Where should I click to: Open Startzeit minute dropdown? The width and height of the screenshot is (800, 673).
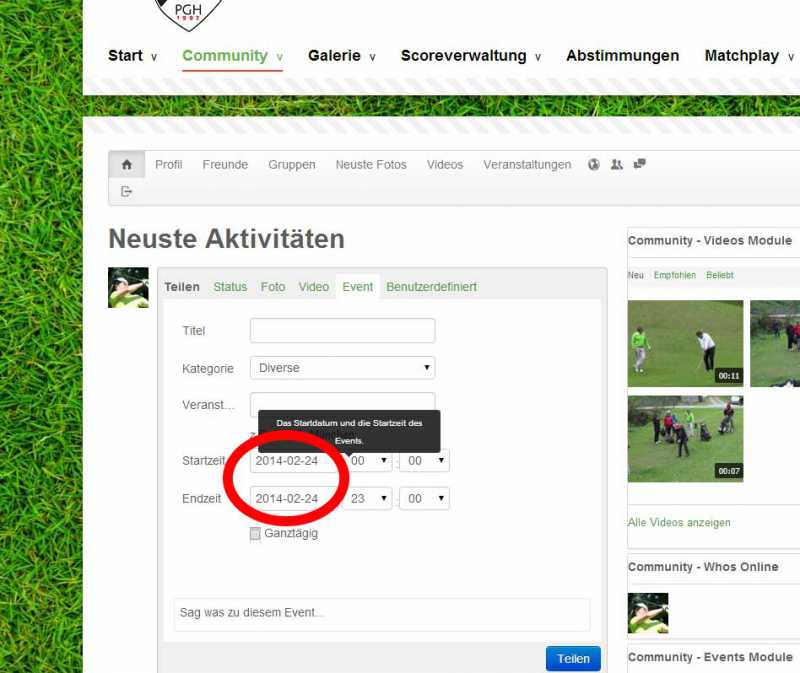(424, 461)
